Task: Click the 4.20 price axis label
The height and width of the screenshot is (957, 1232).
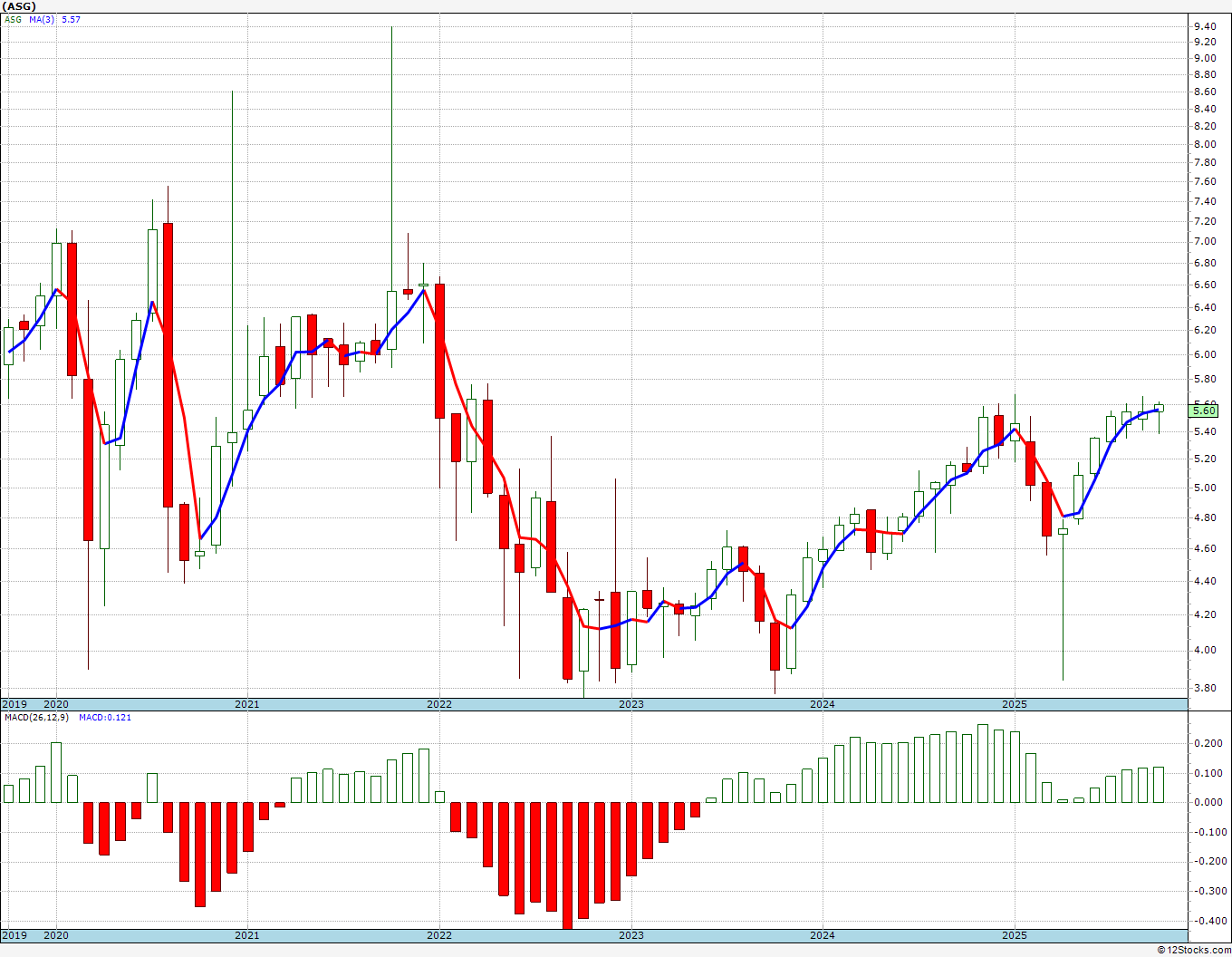Action: [1205, 614]
